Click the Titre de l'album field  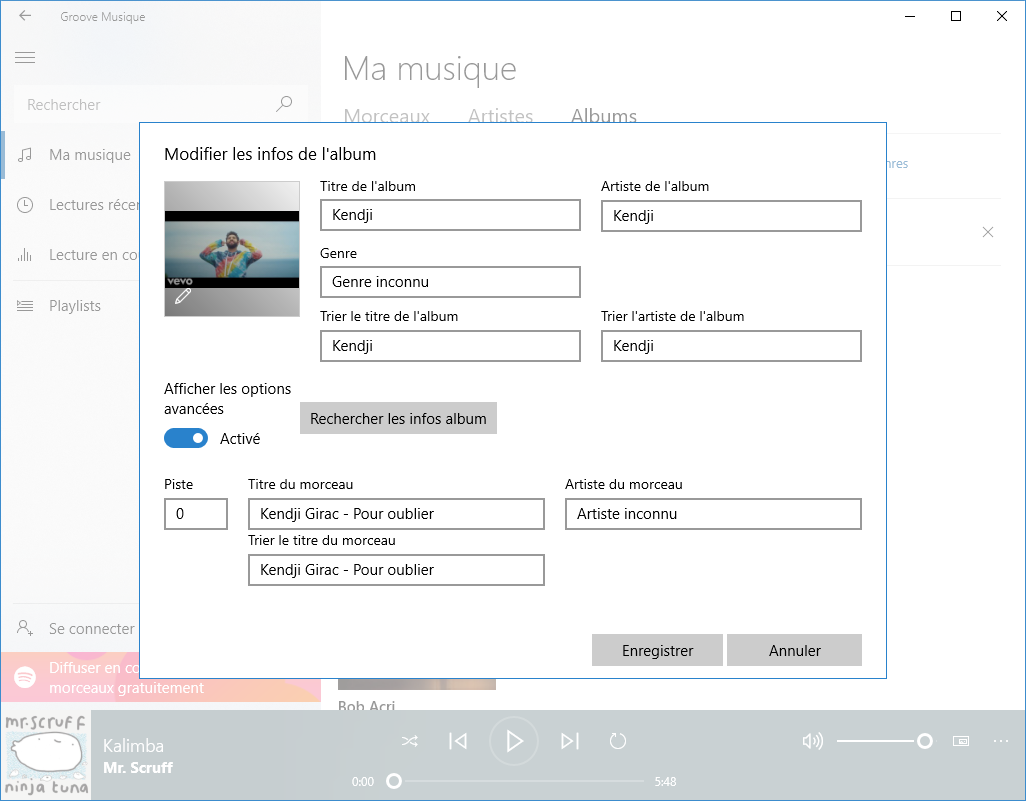point(450,215)
